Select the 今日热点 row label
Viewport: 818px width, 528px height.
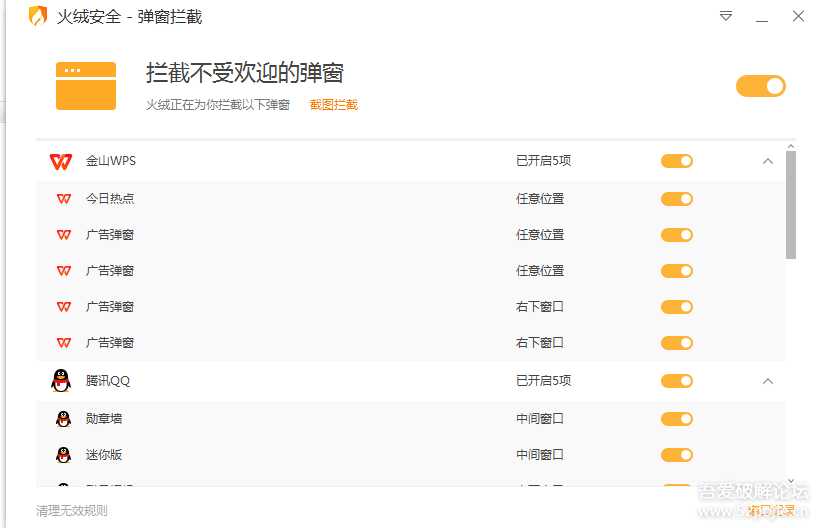coord(110,199)
